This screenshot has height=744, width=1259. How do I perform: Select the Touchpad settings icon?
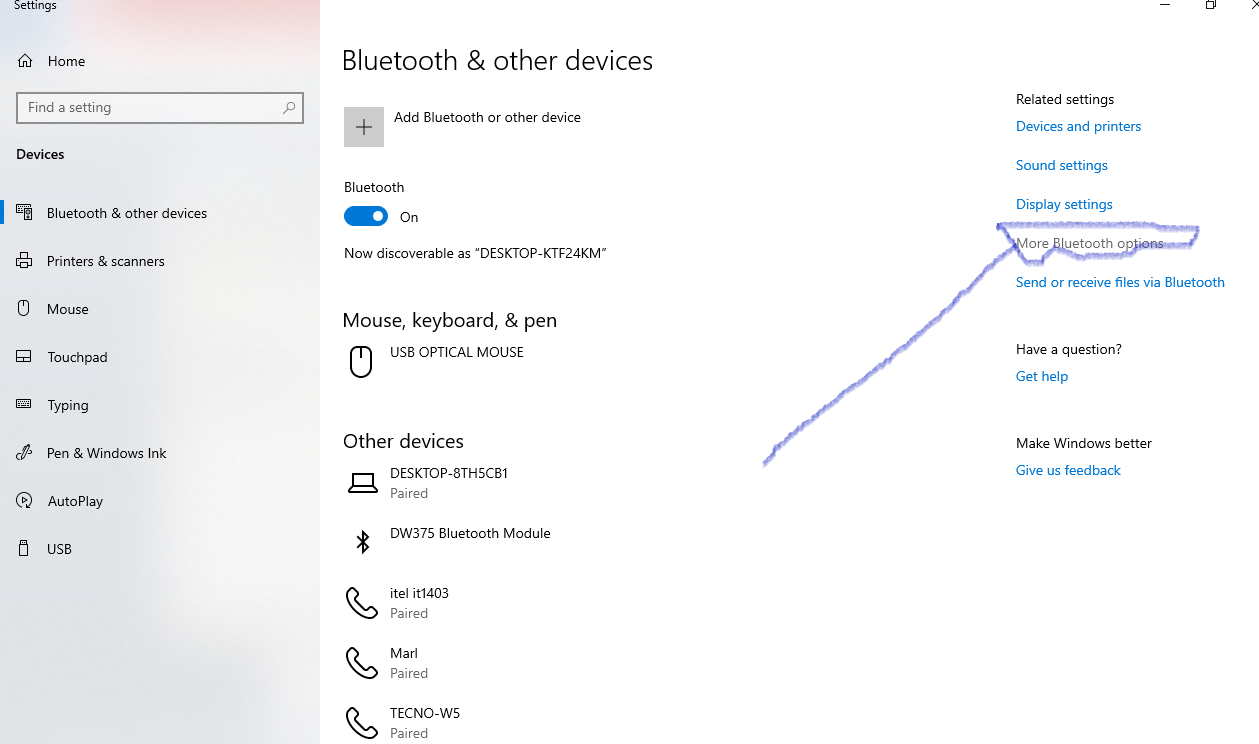24,357
